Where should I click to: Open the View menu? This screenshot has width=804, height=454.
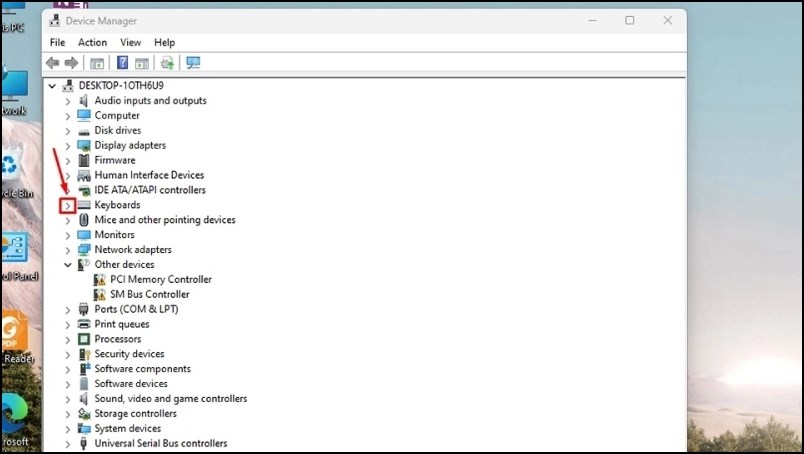pyautogui.click(x=130, y=43)
